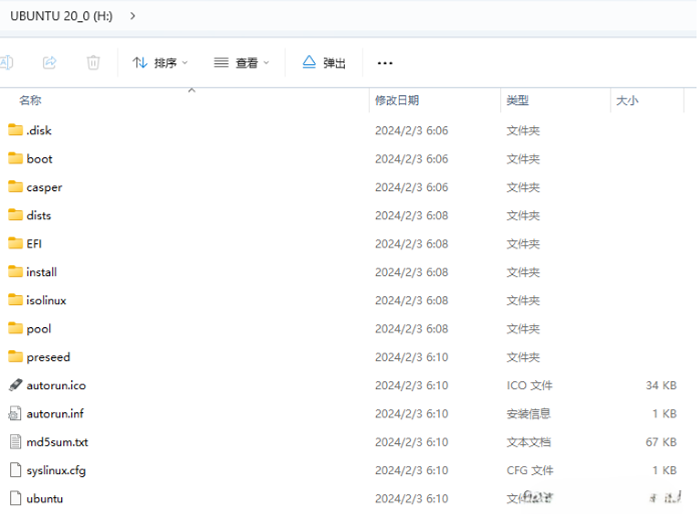Click the install folder name
Viewport: 697px width, 519px height.
click(42, 272)
